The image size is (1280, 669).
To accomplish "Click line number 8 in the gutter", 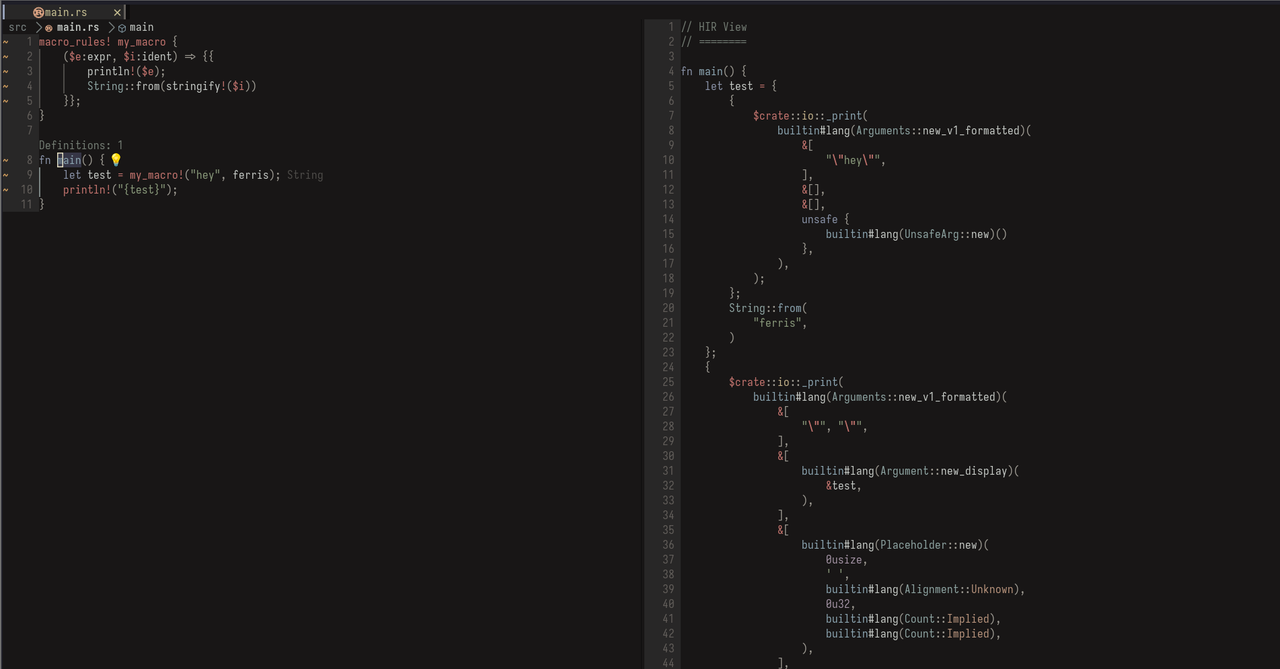I will (x=28, y=160).
